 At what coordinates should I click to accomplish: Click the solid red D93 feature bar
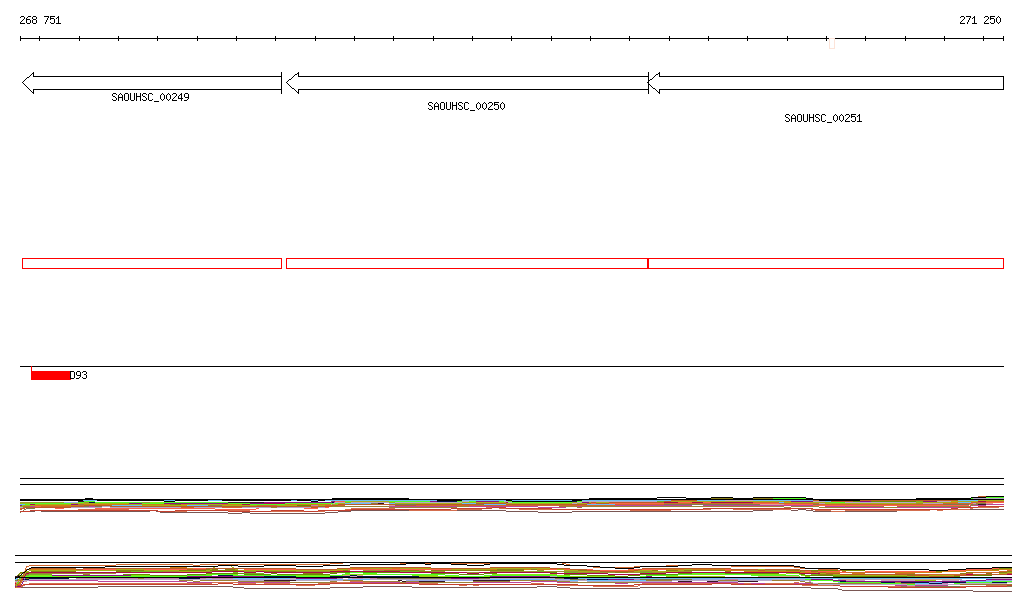[x=50, y=375]
